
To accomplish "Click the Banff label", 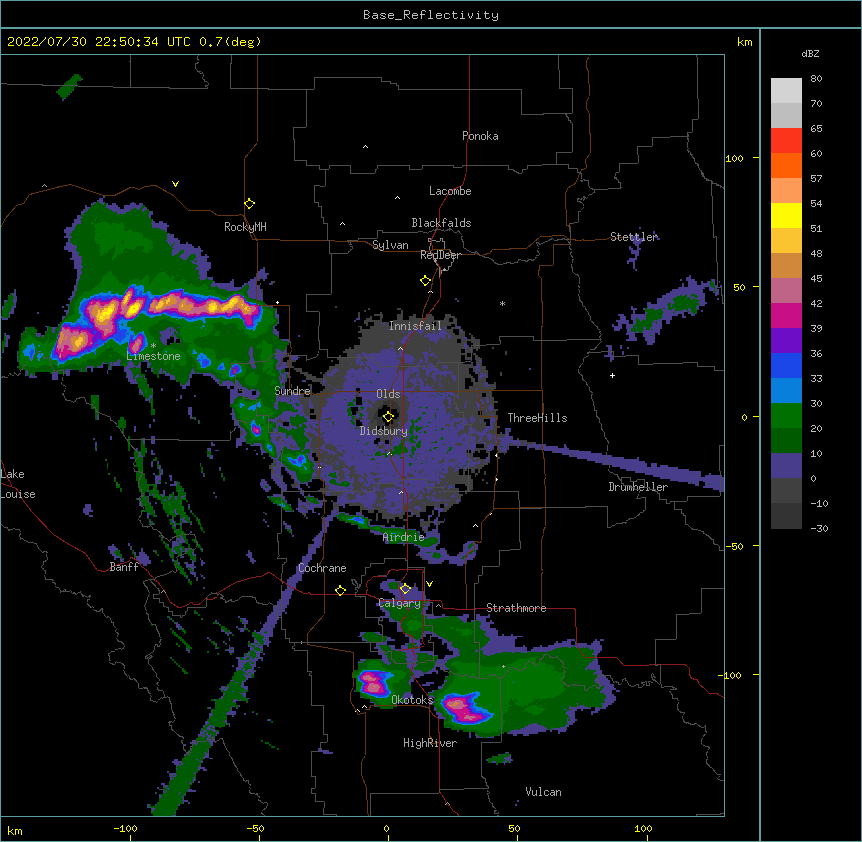I will 124,567.
